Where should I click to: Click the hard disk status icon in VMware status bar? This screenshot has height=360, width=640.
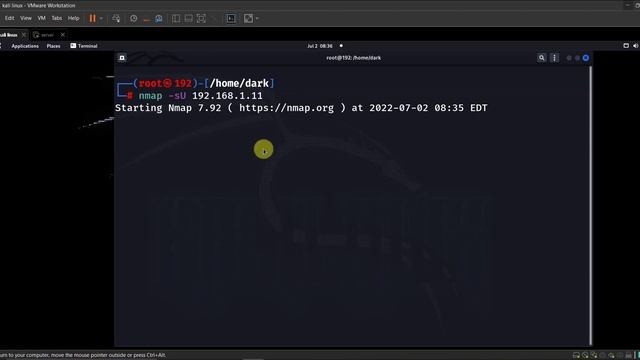576,356
